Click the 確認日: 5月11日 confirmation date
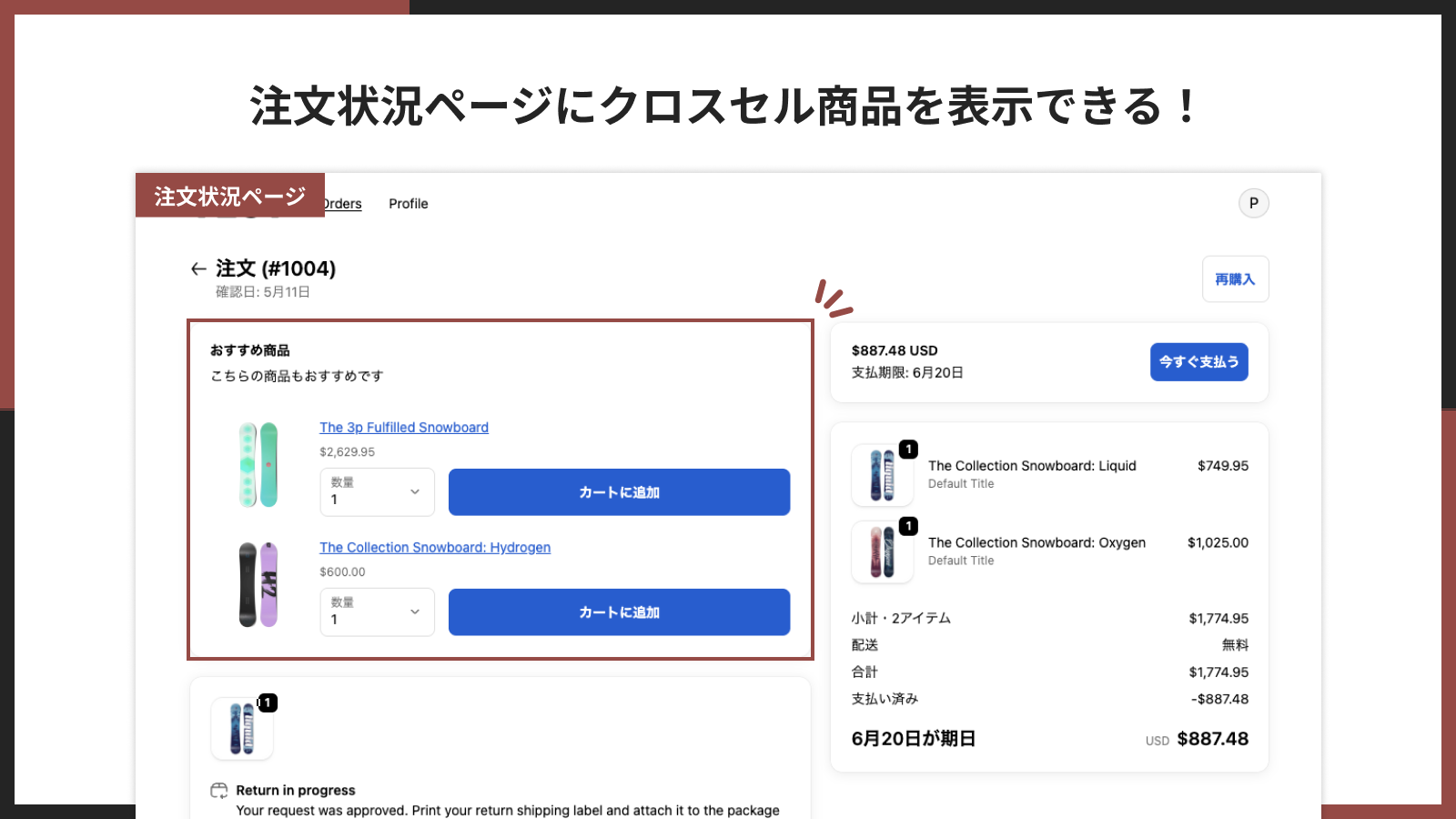Viewport: 1456px width, 819px height. (263, 291)
